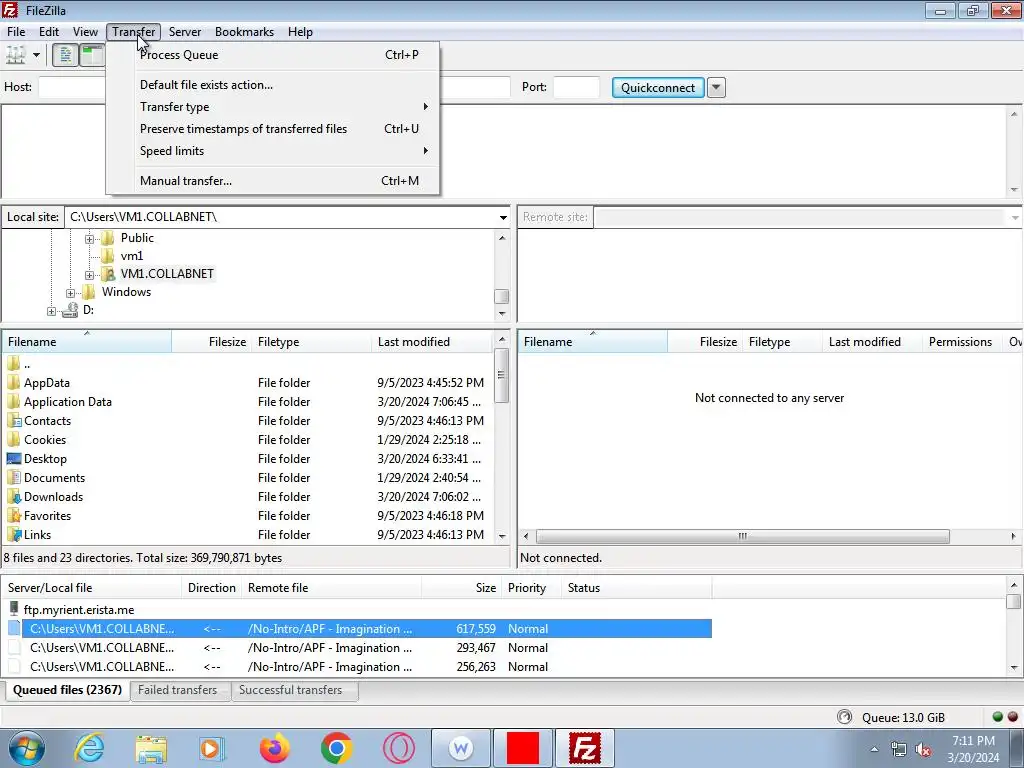Select the Documents folder icon
Viewport: 1024px width, 768px height.
(13, 477)
